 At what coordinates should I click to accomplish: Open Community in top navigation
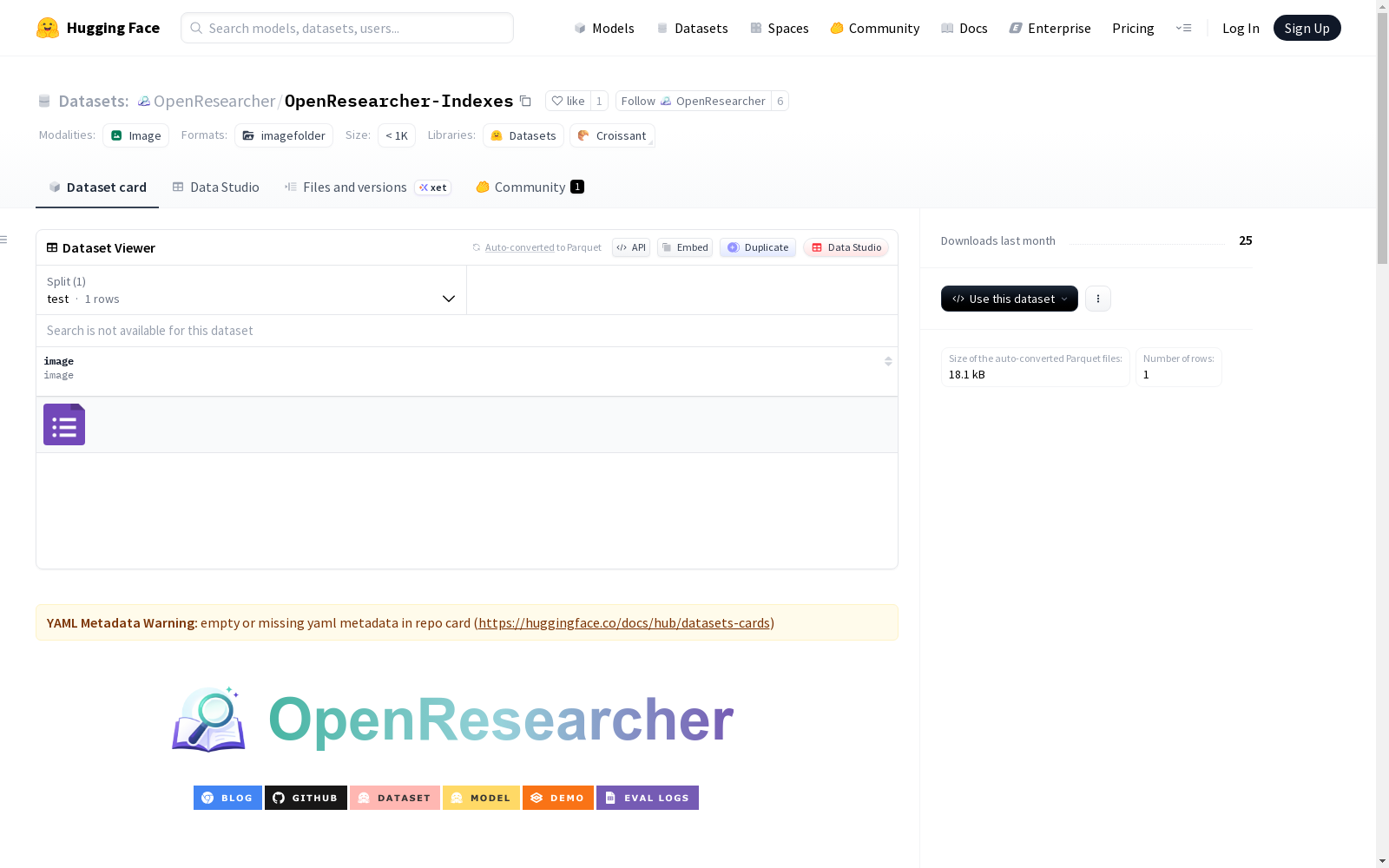[874, 28]
